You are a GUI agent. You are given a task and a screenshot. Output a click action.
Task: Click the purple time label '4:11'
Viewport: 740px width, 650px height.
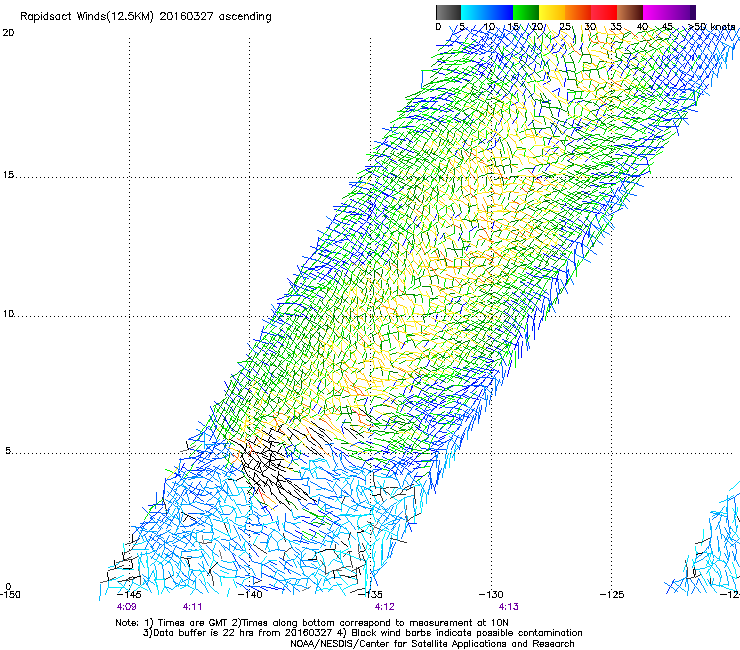(x=193, y=607)
